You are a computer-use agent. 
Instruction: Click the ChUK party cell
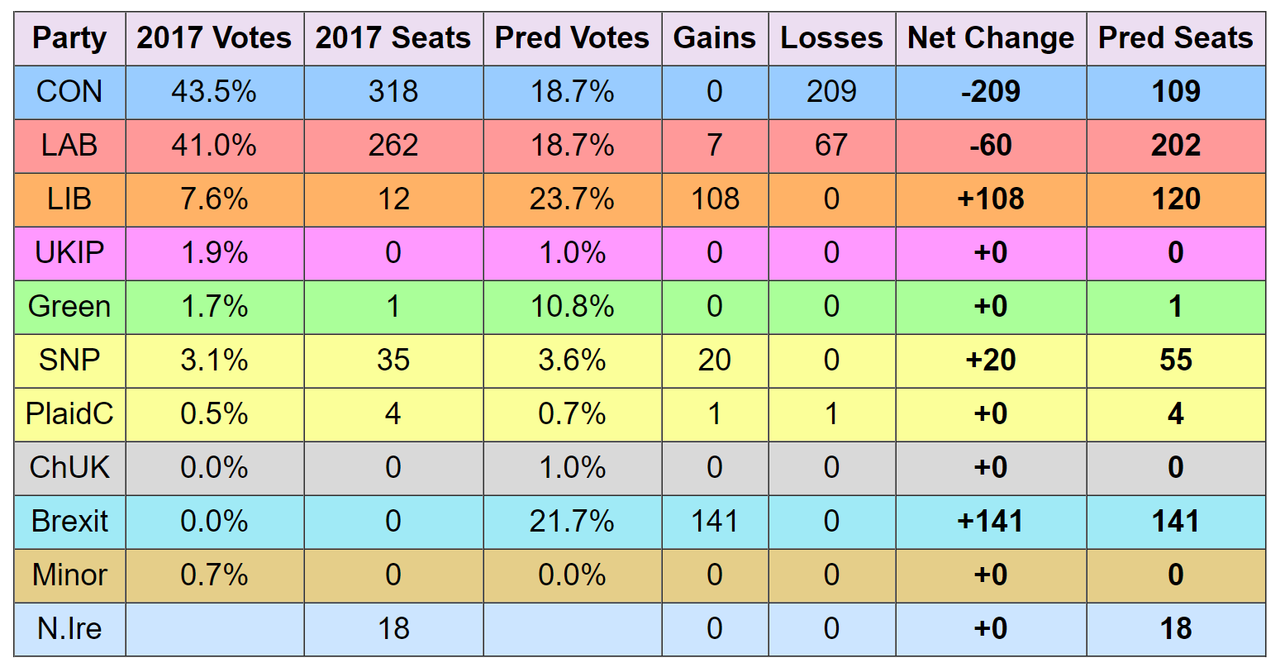(x=69, y=468)
